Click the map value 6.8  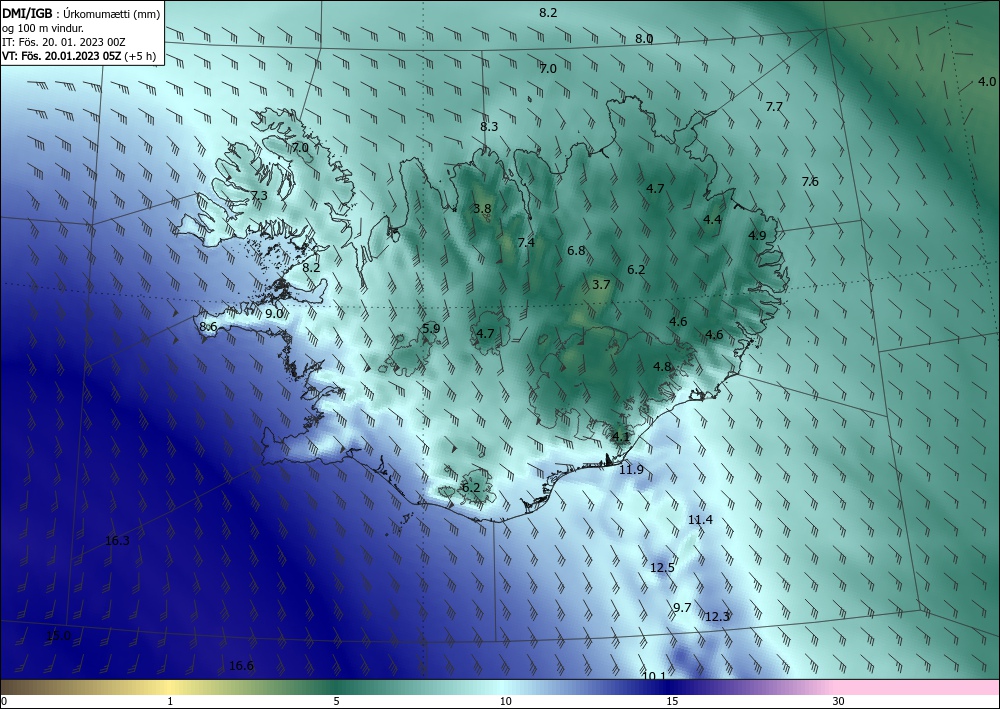577,251
